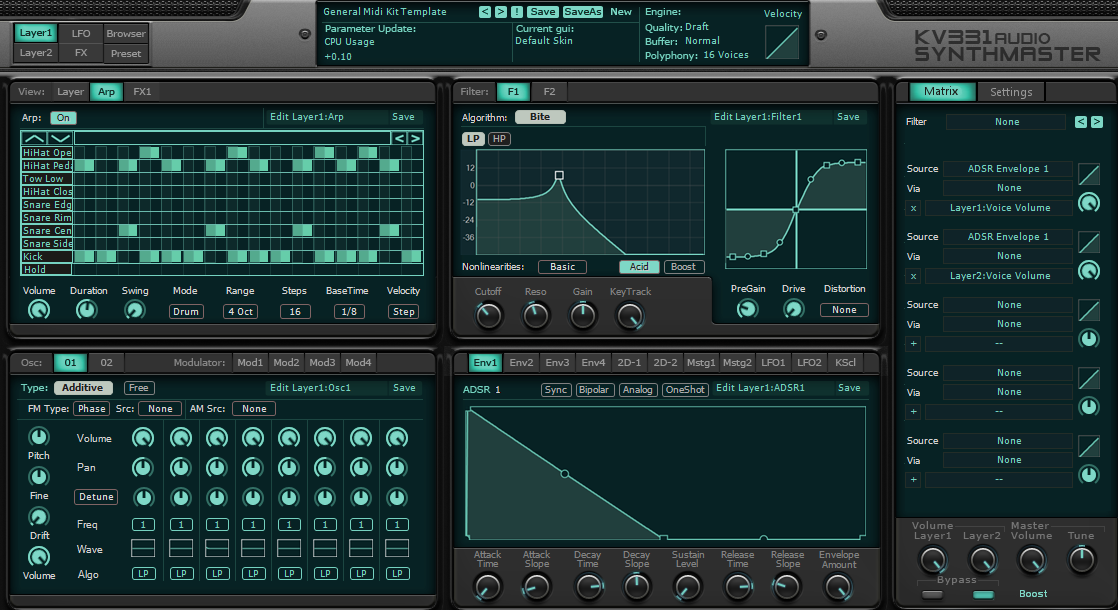The height and width of the screenshot is (610, 1118).
Task: Click the SaveAs button
Action: (583, 11)
